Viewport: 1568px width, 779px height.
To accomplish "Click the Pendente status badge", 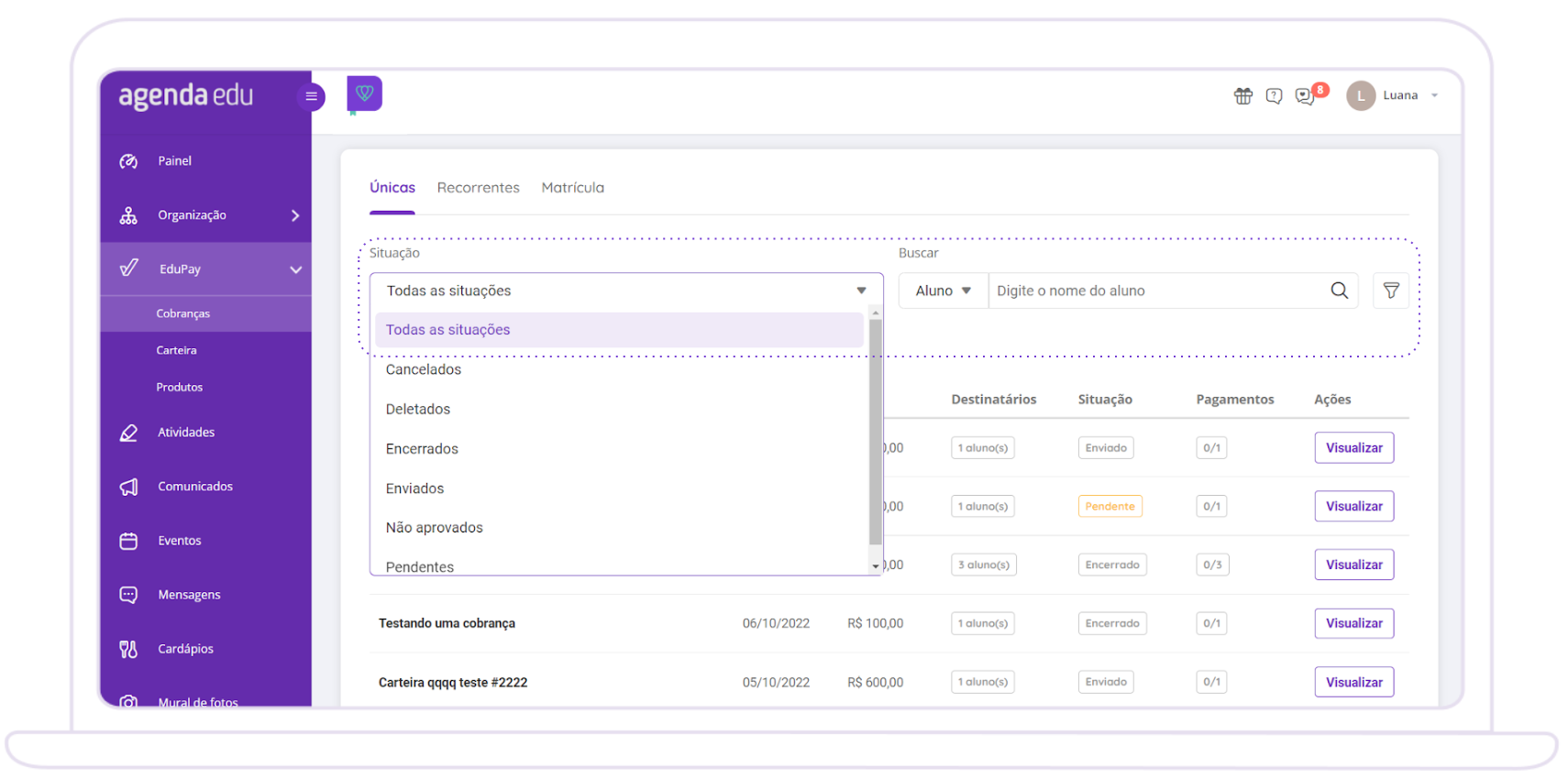I will 1110,506.
